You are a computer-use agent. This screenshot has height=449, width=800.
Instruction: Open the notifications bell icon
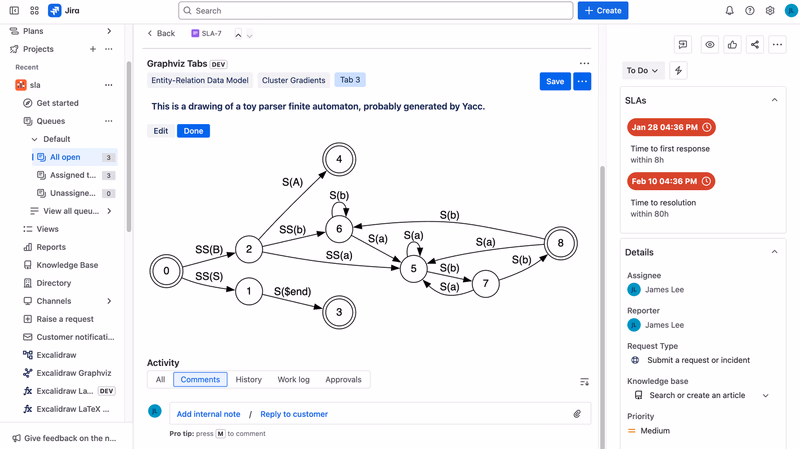(730, 10)
